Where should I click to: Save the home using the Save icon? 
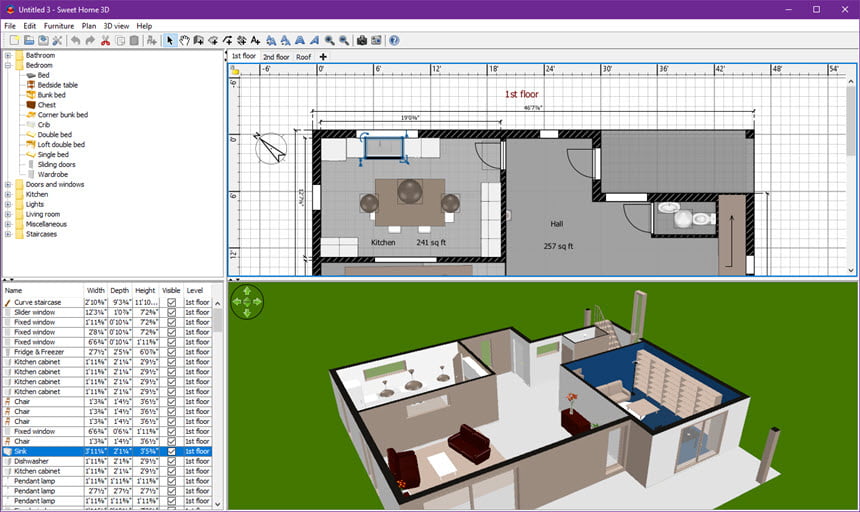[43, 40]
